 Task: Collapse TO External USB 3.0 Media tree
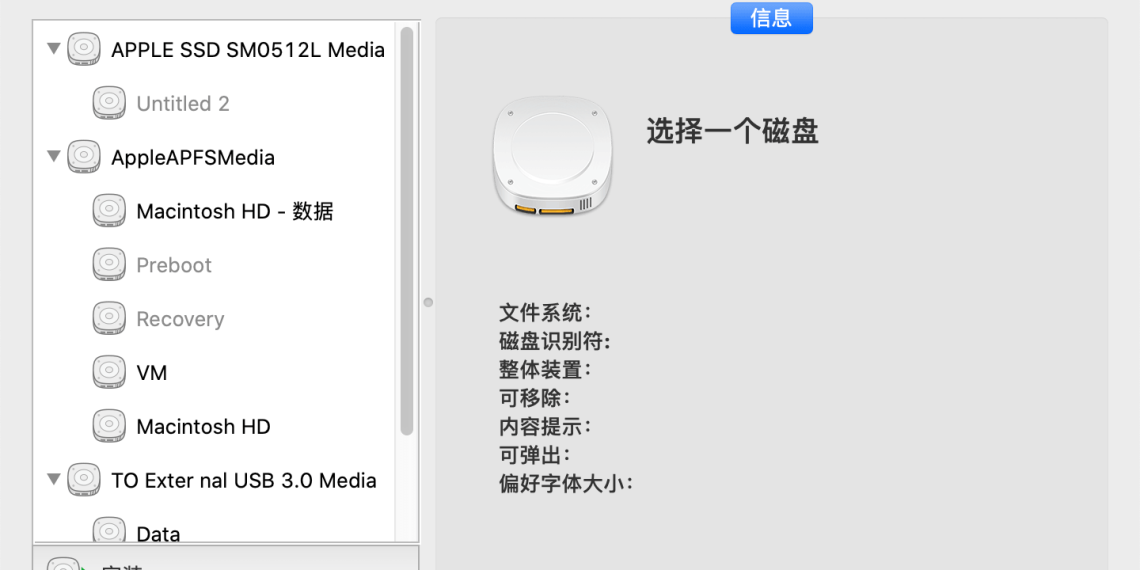pyautogui.click(x=53, y=480)
